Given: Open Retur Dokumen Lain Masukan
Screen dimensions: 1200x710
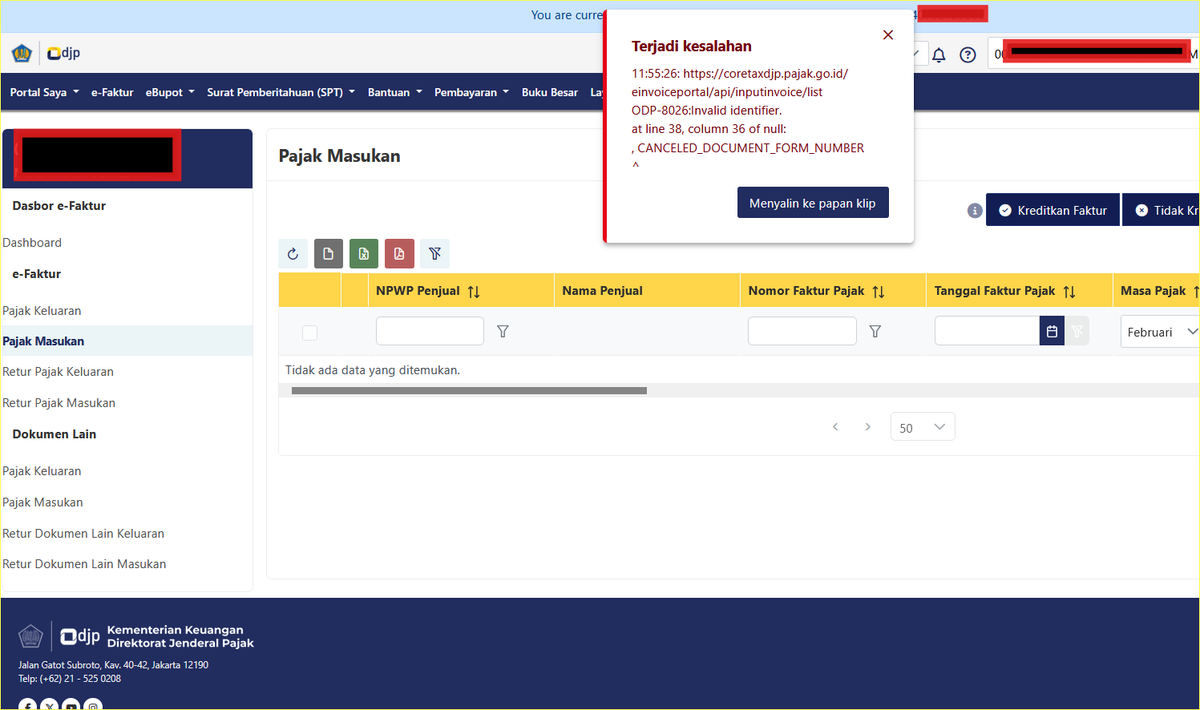Looking at the screenshot, I should (84, 564).
